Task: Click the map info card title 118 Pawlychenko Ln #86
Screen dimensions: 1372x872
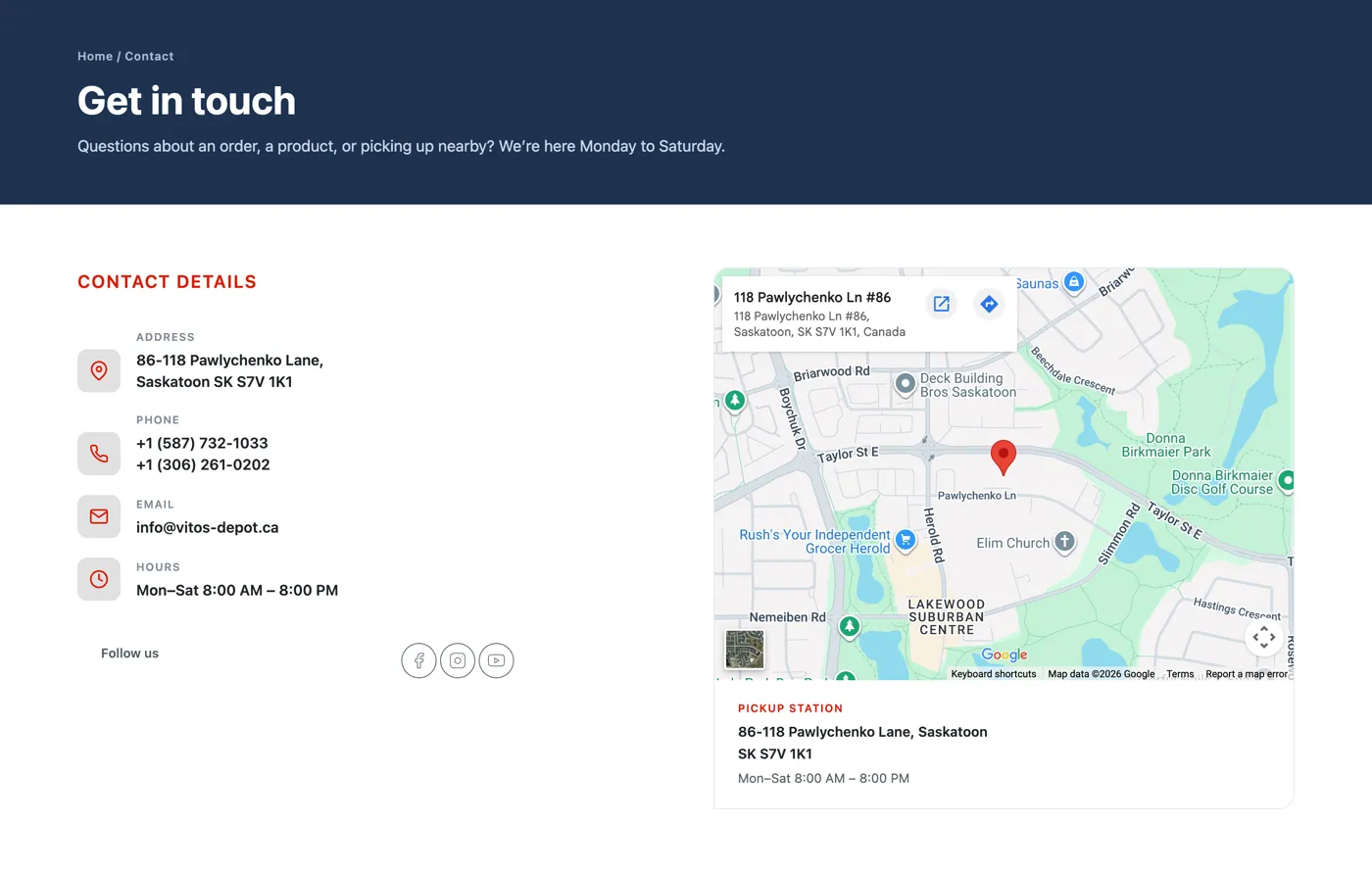Action: pyautogui.click(x=812, y=297)
